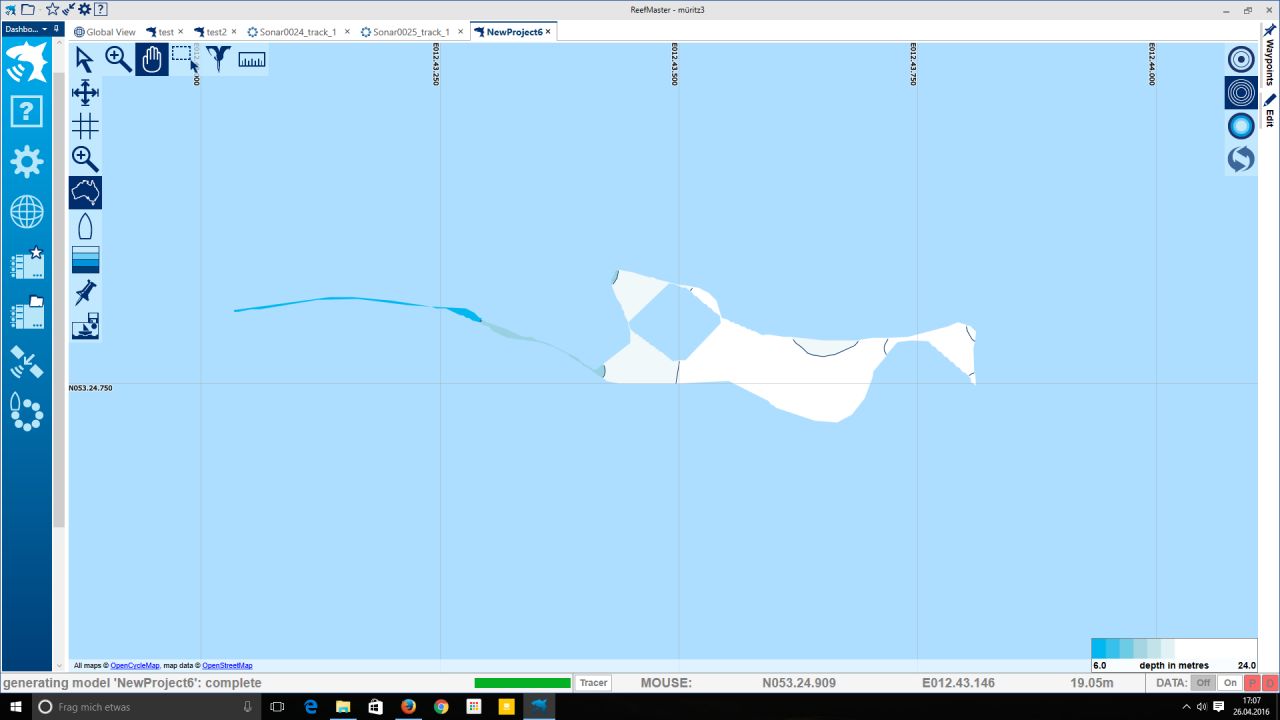Screen dimensions: 1280x720
Task: Toggle the grid lines display
Action: coord(85,126)
